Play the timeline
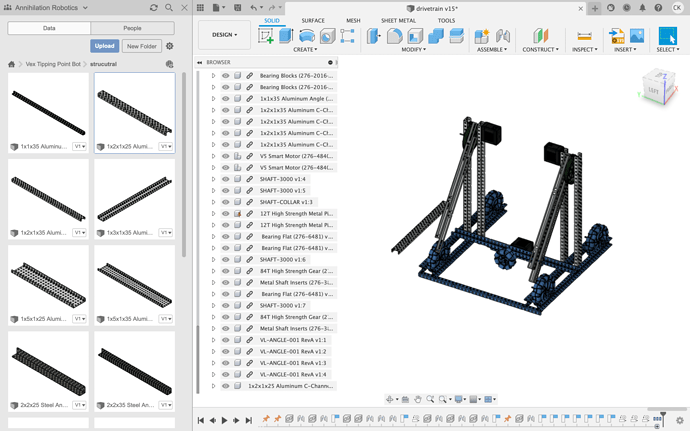This screenshot has height=431, width=690. [x=224, y=420]
